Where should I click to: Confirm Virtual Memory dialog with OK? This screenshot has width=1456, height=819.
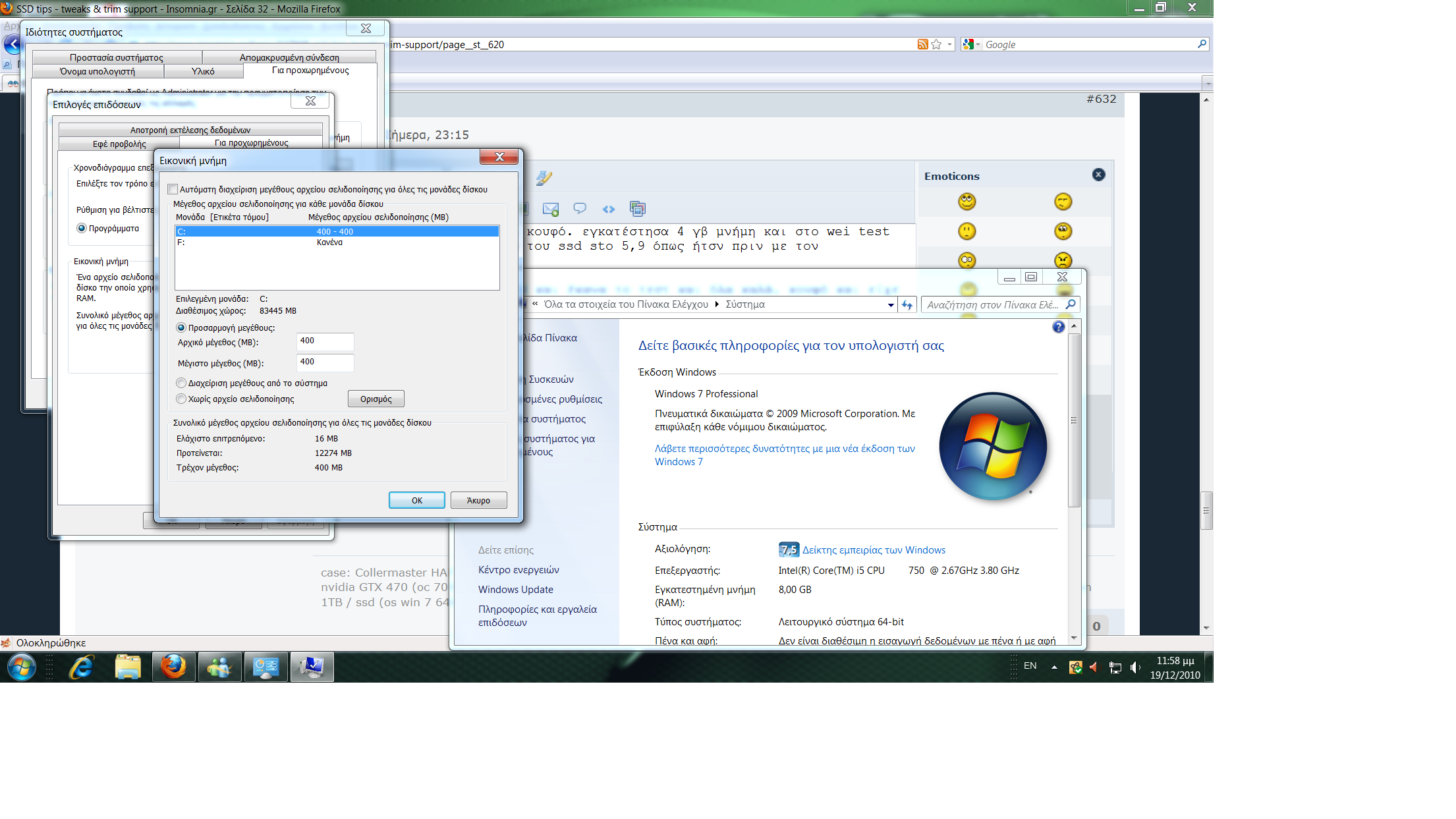(416, 500)
